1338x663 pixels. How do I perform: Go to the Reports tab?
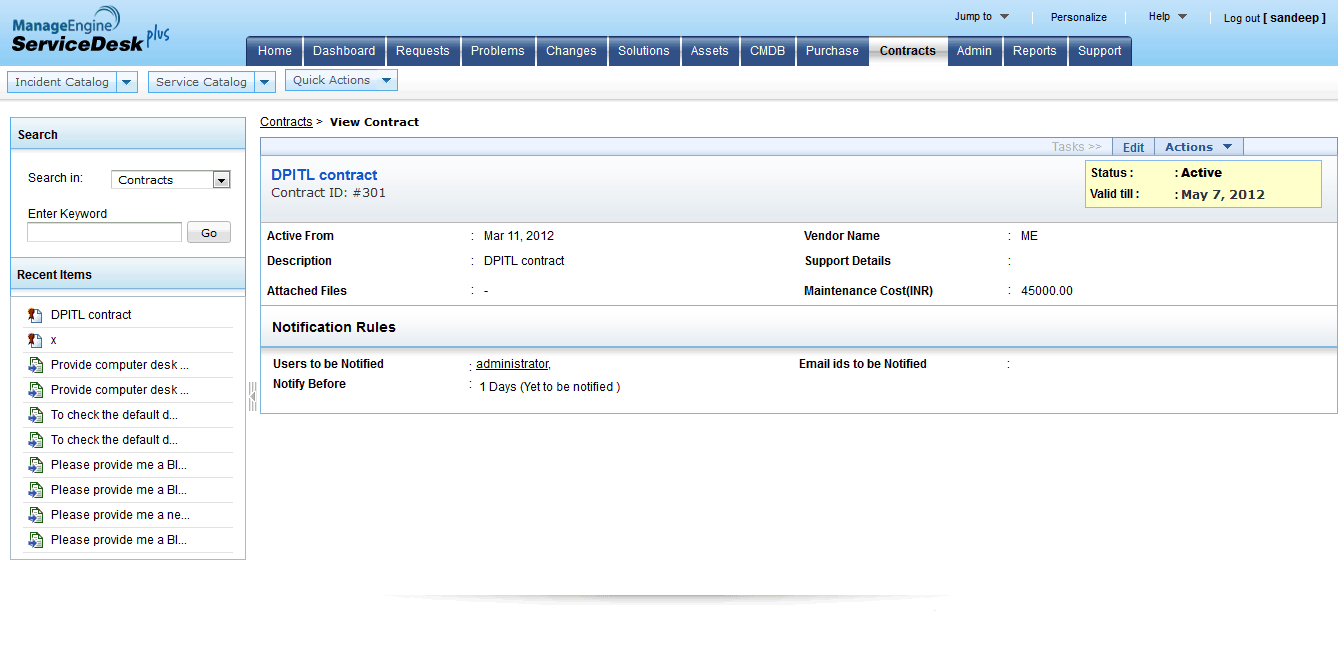[1035, 51]
